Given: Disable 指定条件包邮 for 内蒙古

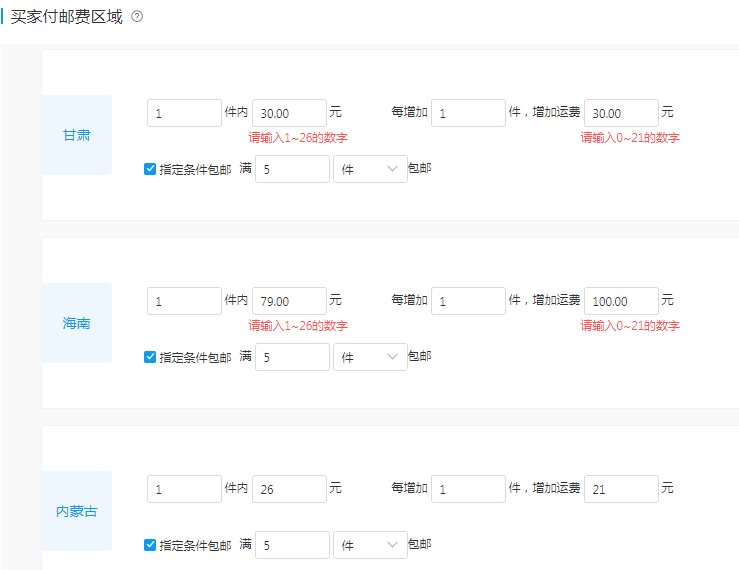Looking at the screenshot, I should [150, 545].
